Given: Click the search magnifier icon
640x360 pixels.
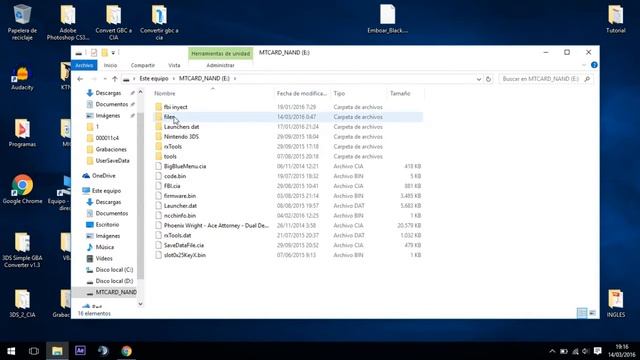Looking at the screenshot, I should (x=587, y=79).
